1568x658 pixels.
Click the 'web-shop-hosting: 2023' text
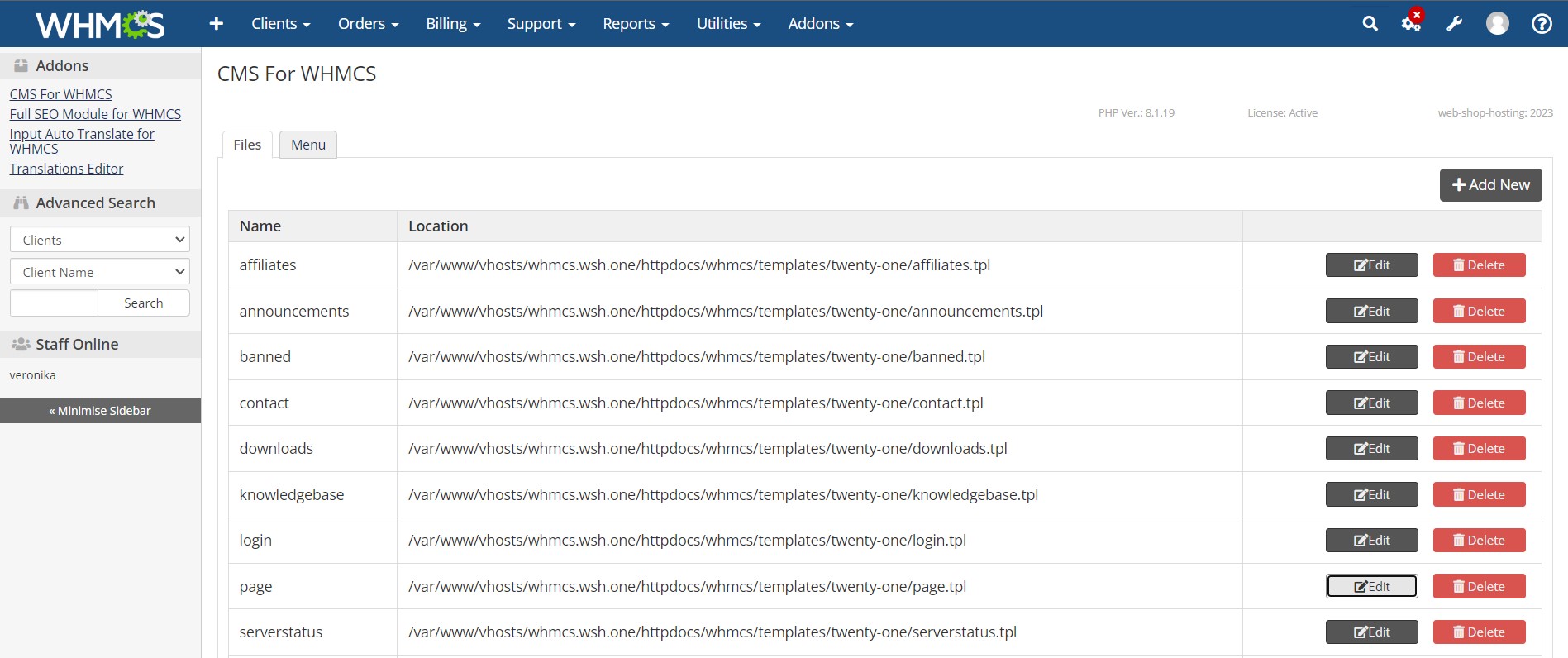(1495, 113)
